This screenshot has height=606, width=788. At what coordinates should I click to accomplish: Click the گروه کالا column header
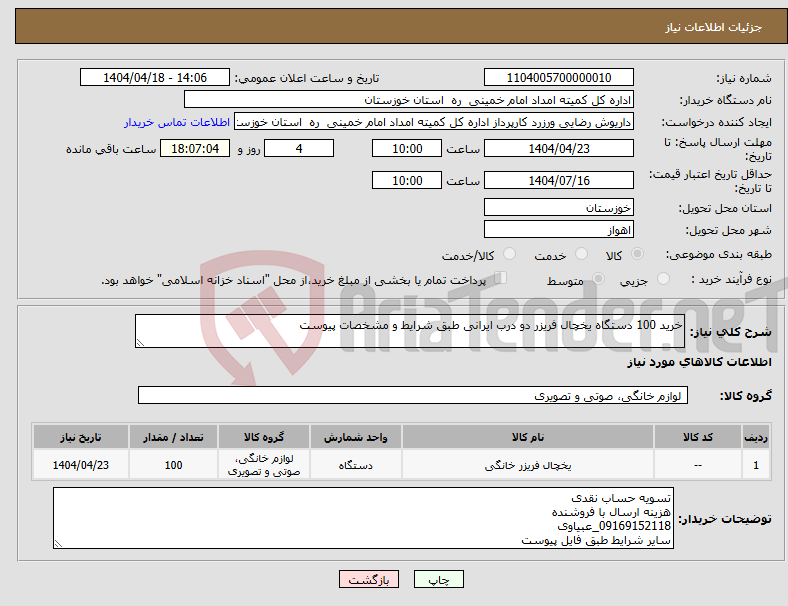click(264, 437)
